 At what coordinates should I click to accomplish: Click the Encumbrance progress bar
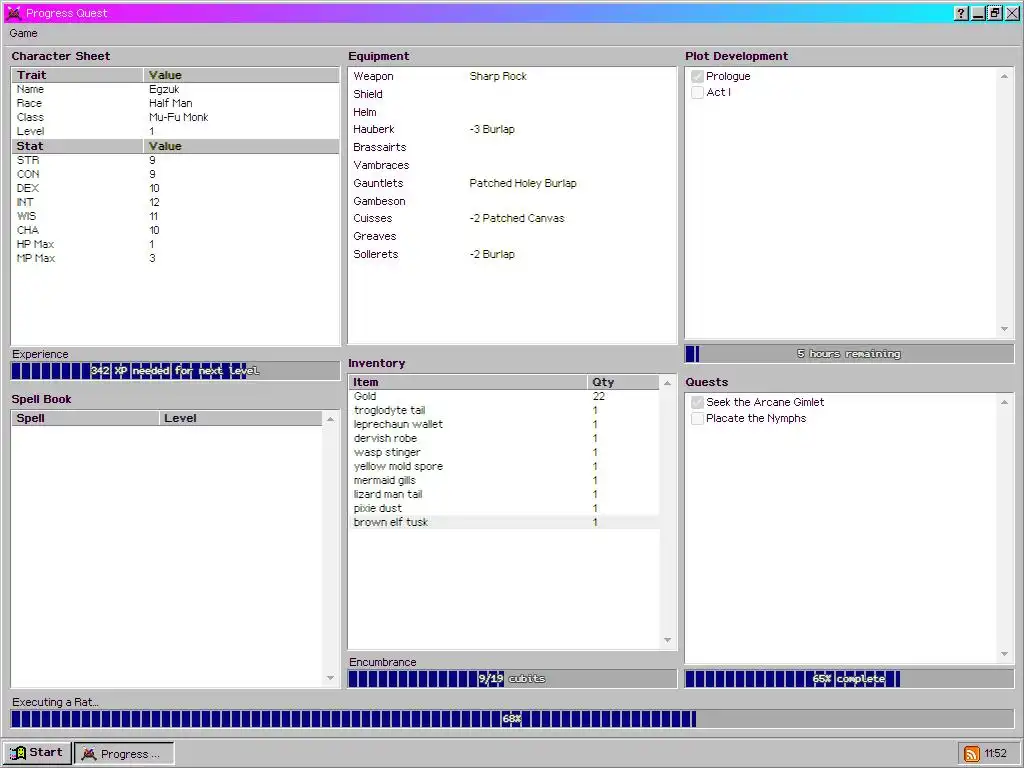(512, 679)
